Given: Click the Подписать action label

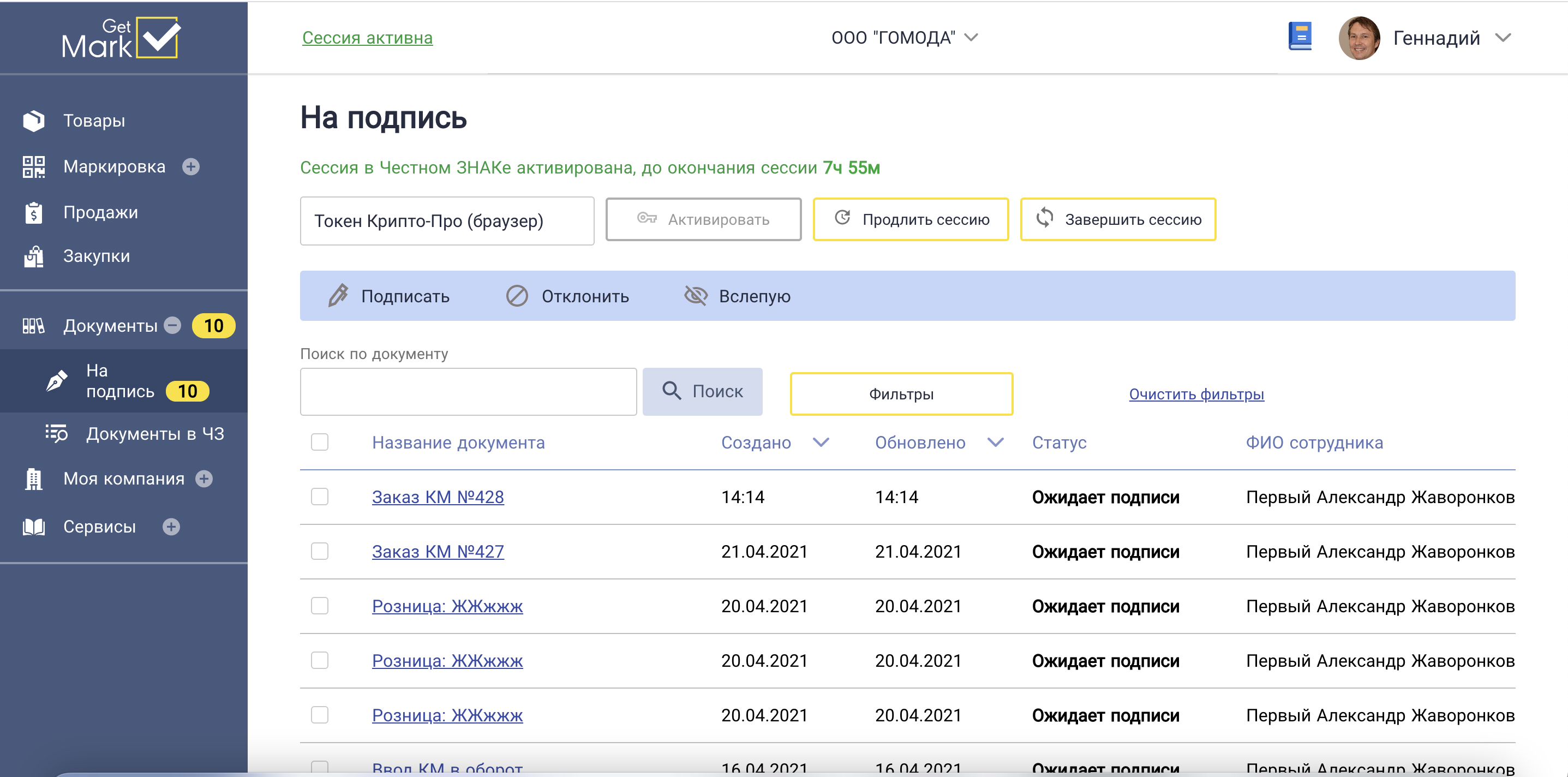Looking at the screenshot, I should click(x=405, y=296).
